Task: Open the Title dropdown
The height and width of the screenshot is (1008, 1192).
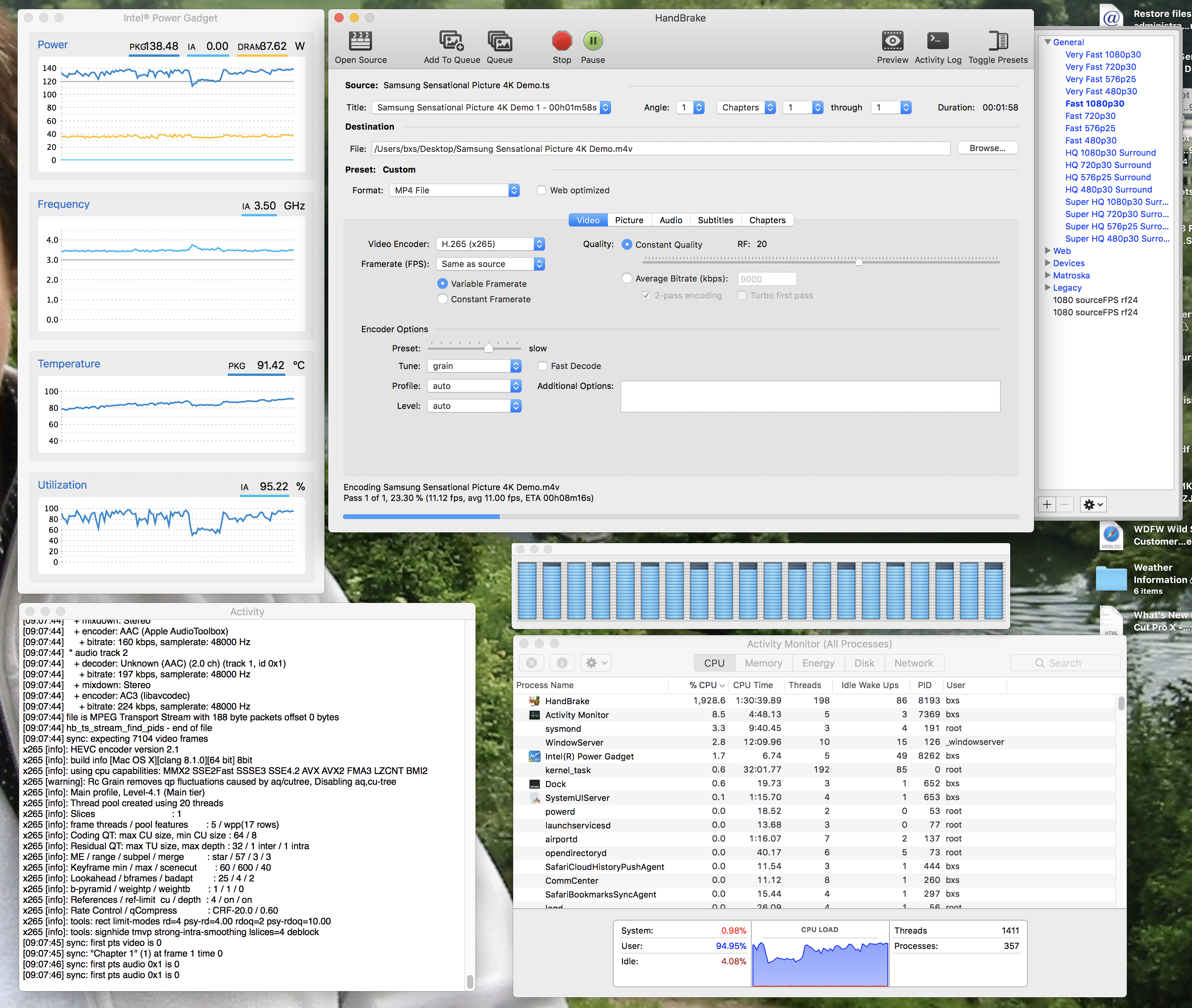Action: 491,107
